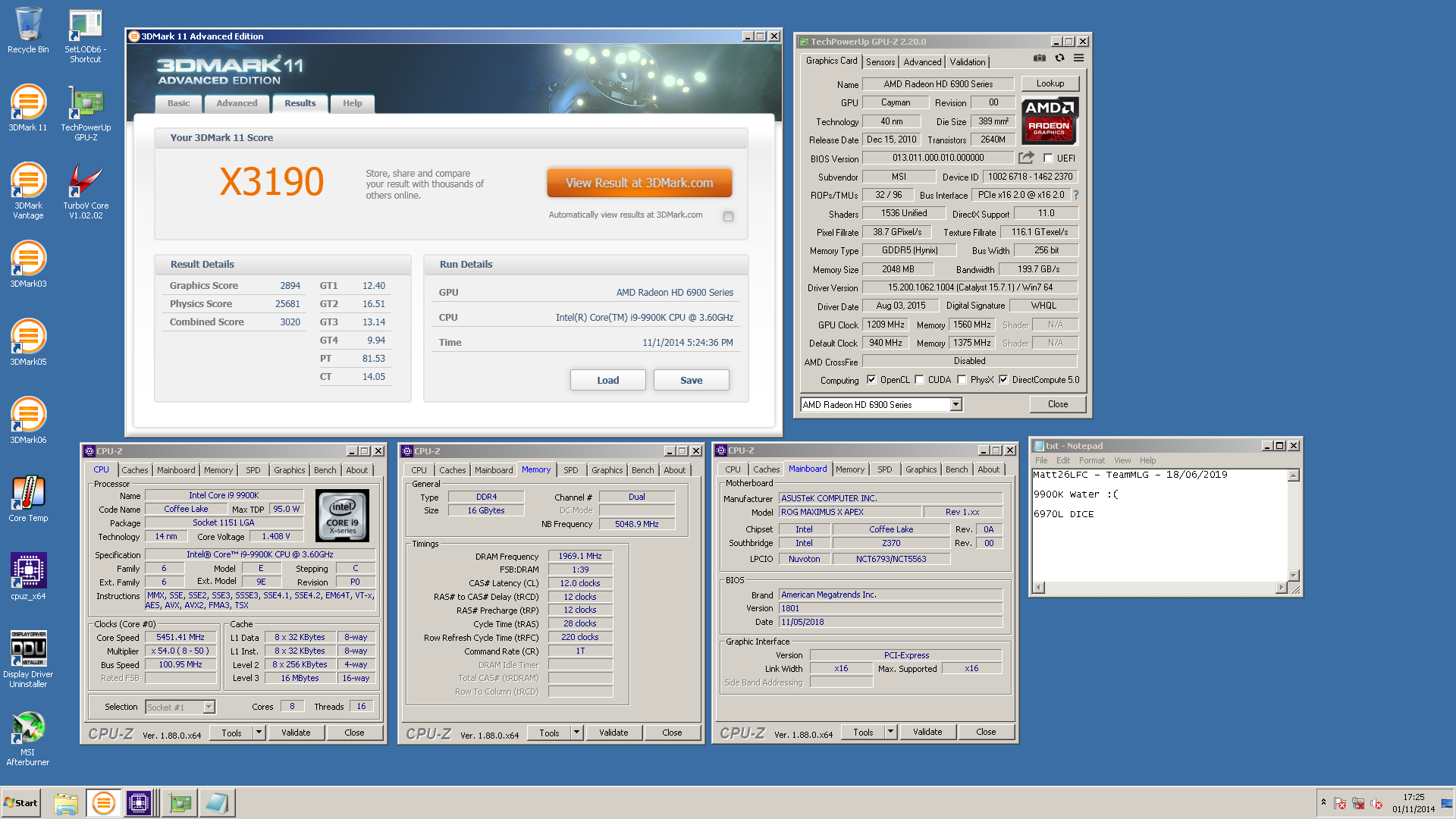Click the Close button in GPU-Z
Viewport: 1456px width, 819px height.
(1058, 404)
